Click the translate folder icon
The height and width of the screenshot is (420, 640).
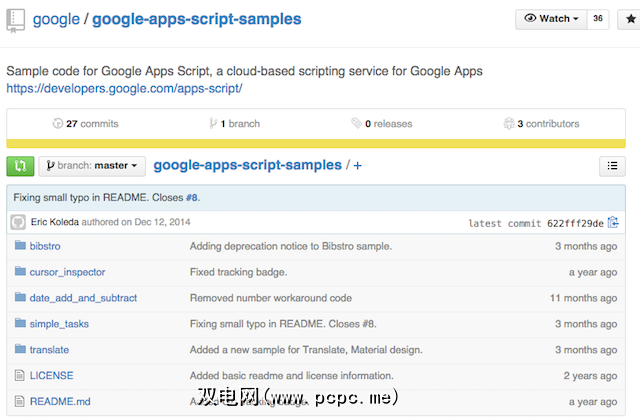20,350
